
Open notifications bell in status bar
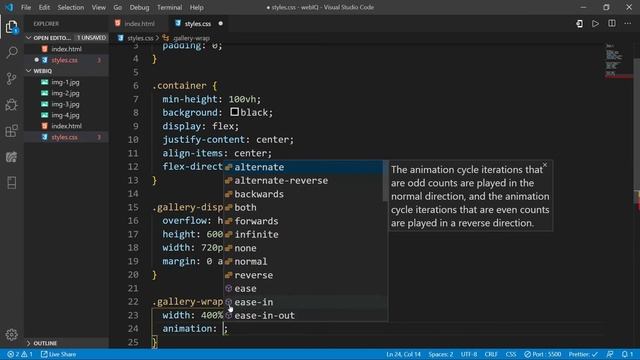(627, 354)
